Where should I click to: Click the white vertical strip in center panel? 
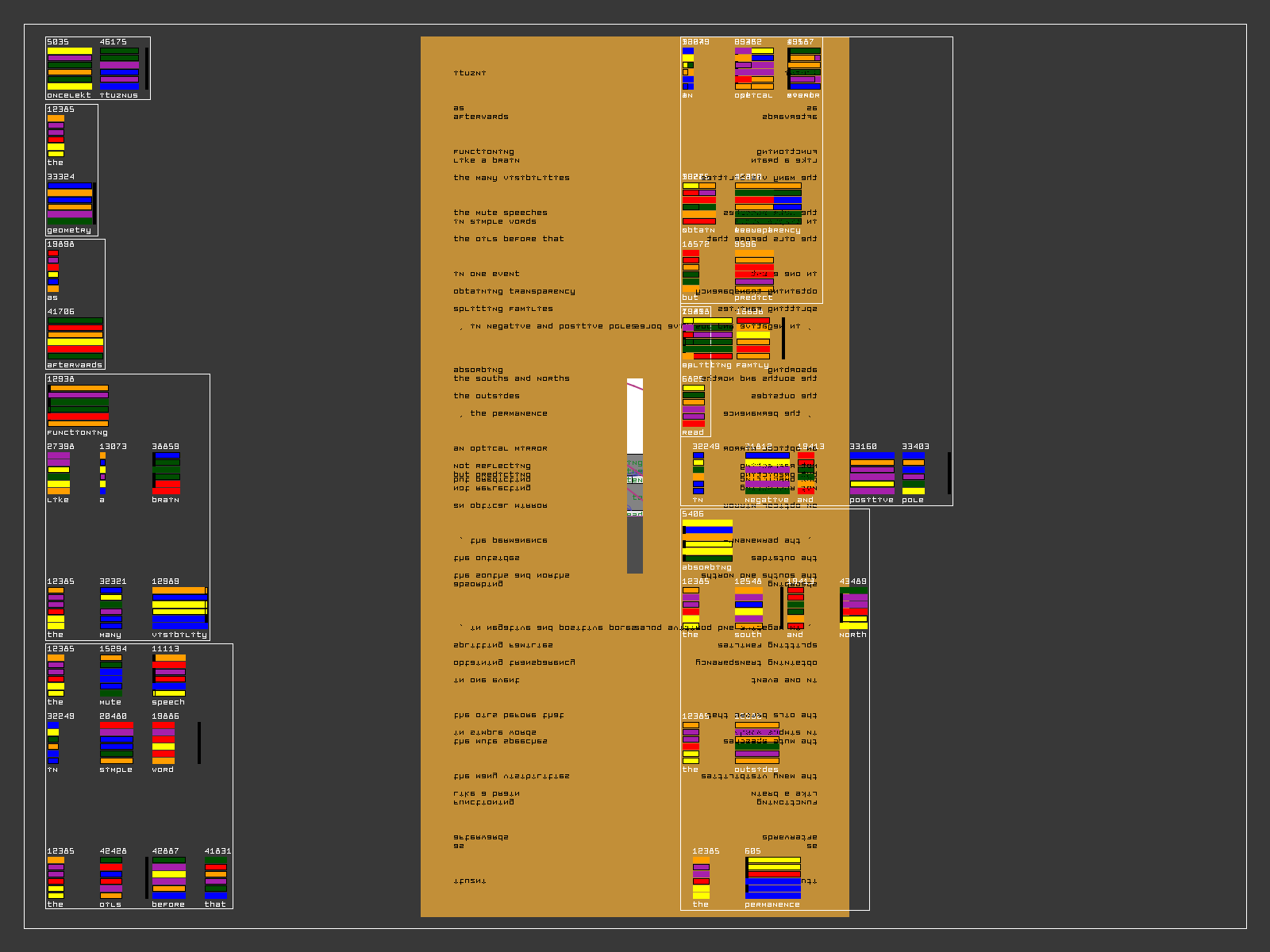(x=635, y=416)
